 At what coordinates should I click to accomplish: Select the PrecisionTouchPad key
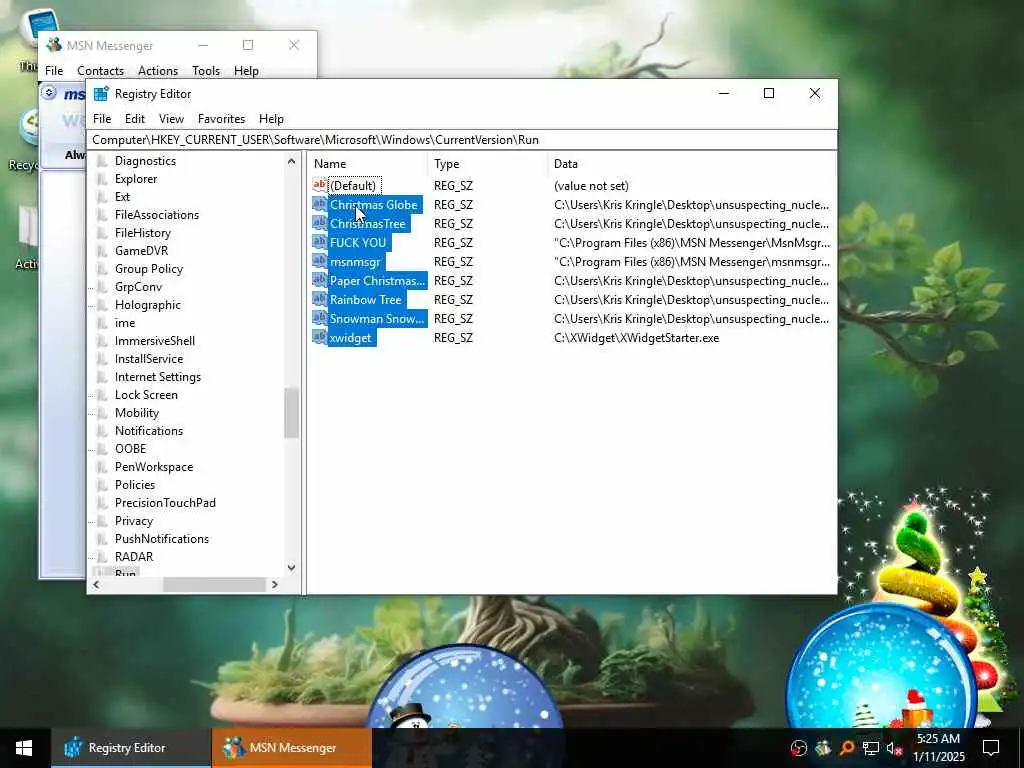click(x=165, y=503)
